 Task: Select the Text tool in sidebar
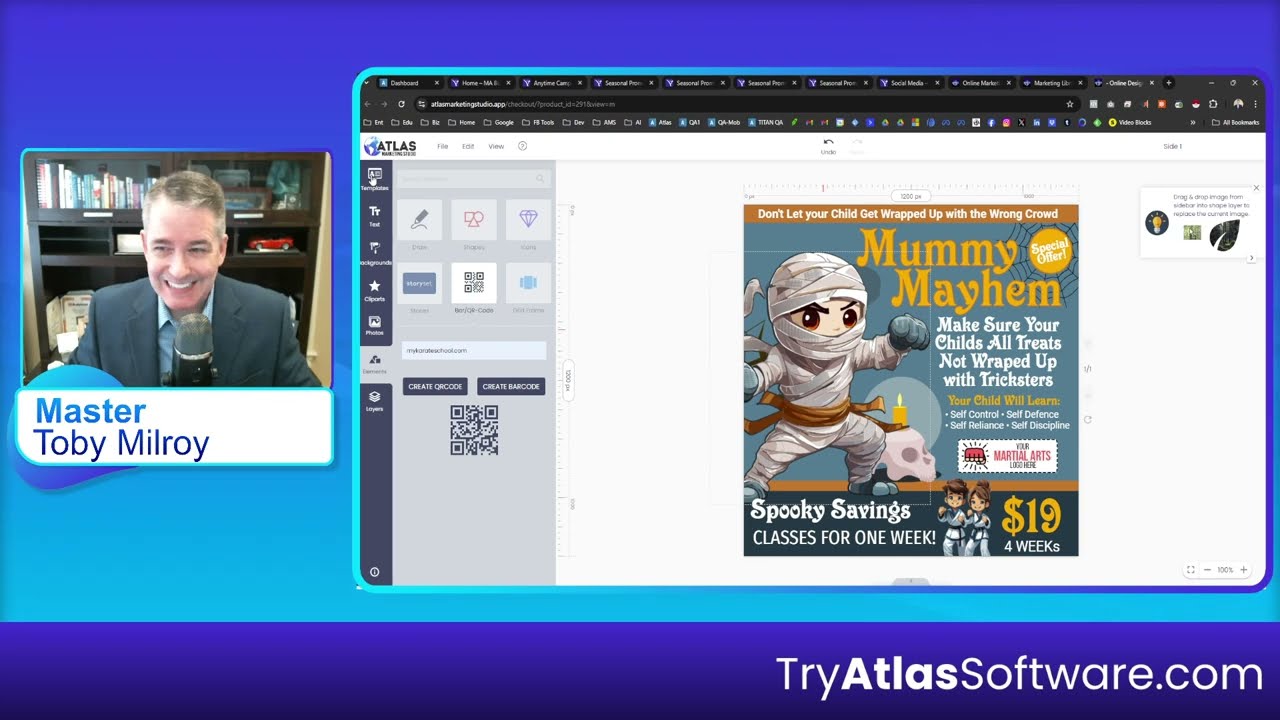coord(375,216)
